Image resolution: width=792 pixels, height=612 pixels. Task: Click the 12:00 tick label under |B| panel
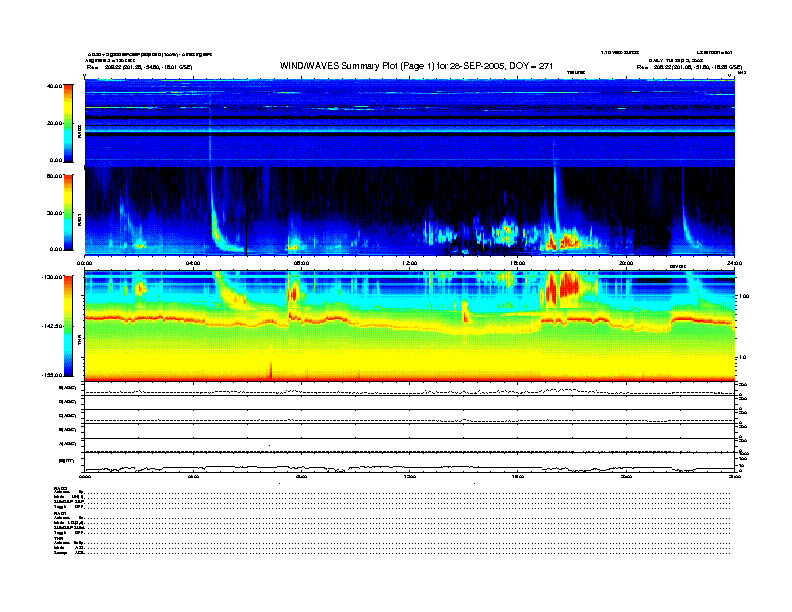coord(410,476)
